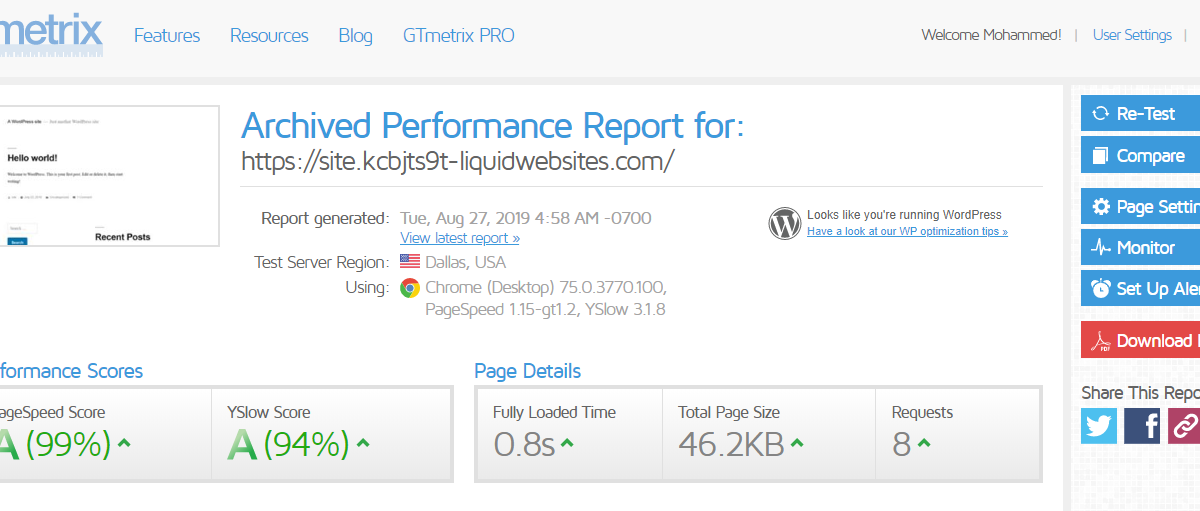Open the Features menu item
The image size is (1200, 511).
point(167,35)
